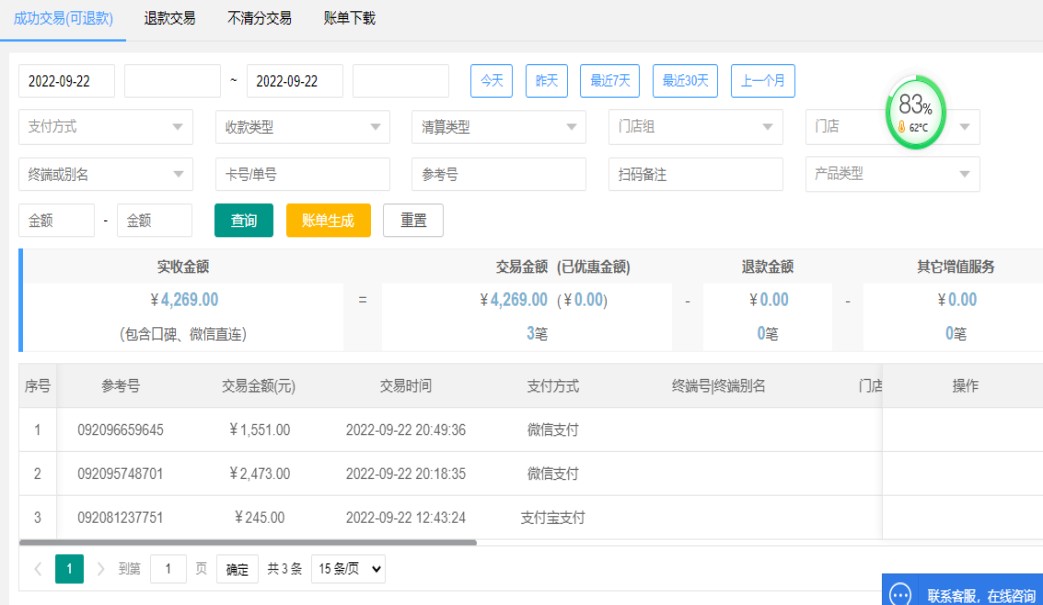Click the customer service chat bubble icon
1043x605 pixels.
pos(900,594)
